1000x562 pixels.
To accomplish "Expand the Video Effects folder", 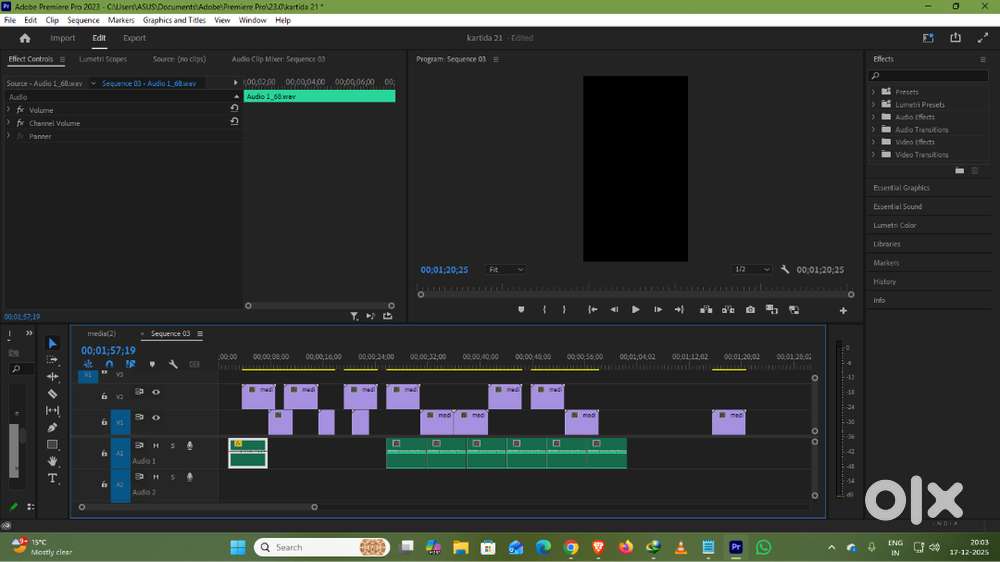I will click(873, 142).
